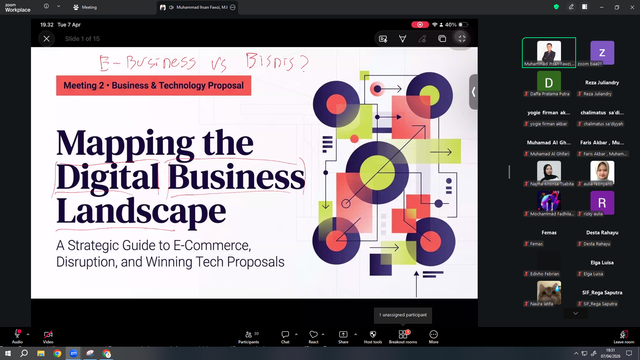Click Desta Rahayu participant name
This screenshot has height=360, width=640.
[602, 233]
